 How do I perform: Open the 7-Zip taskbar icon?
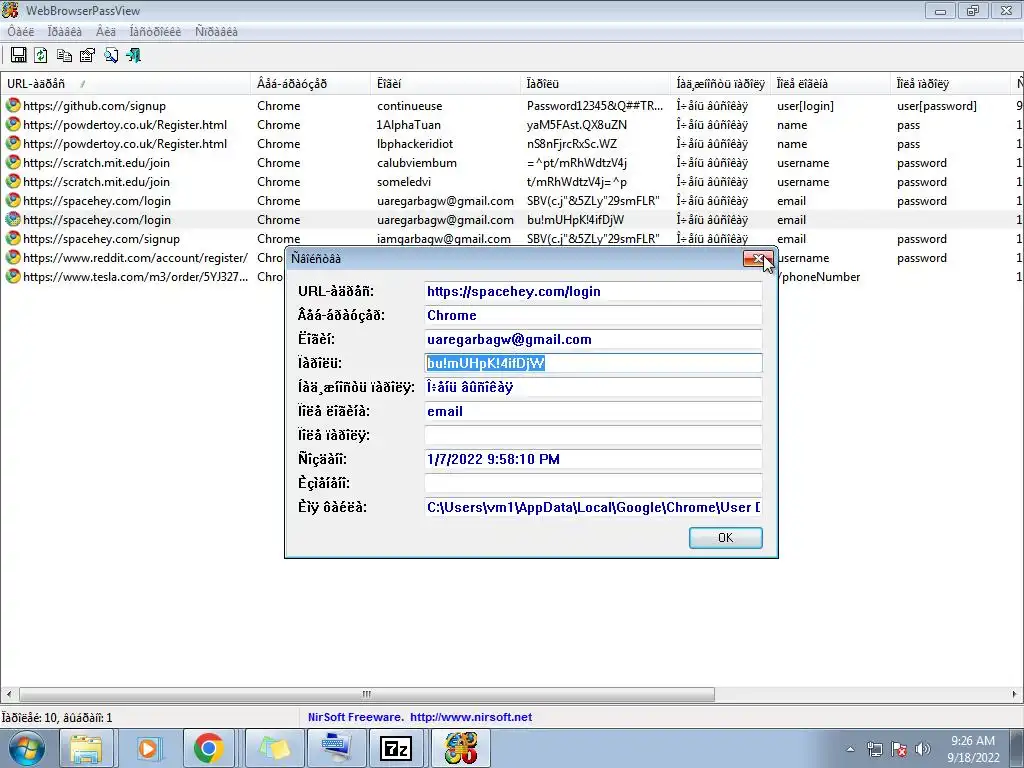(396, 748)
